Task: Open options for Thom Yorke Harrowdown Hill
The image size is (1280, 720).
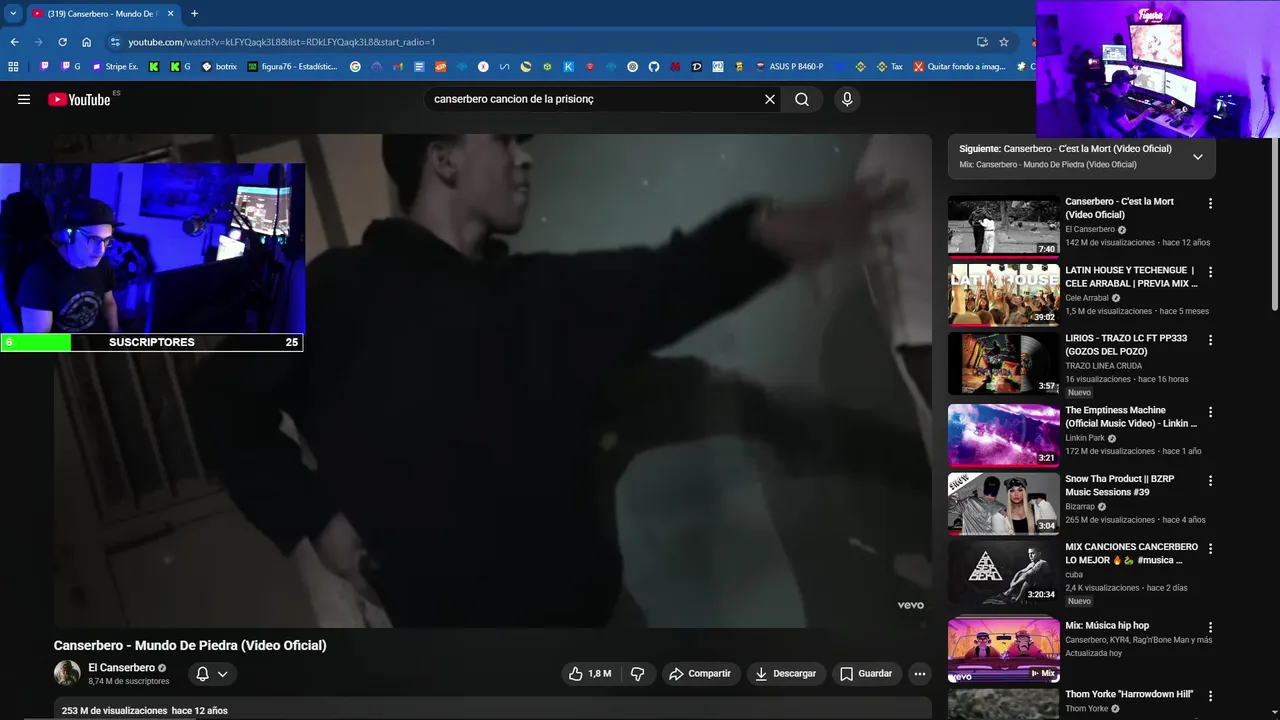Action: [1210, 696]
